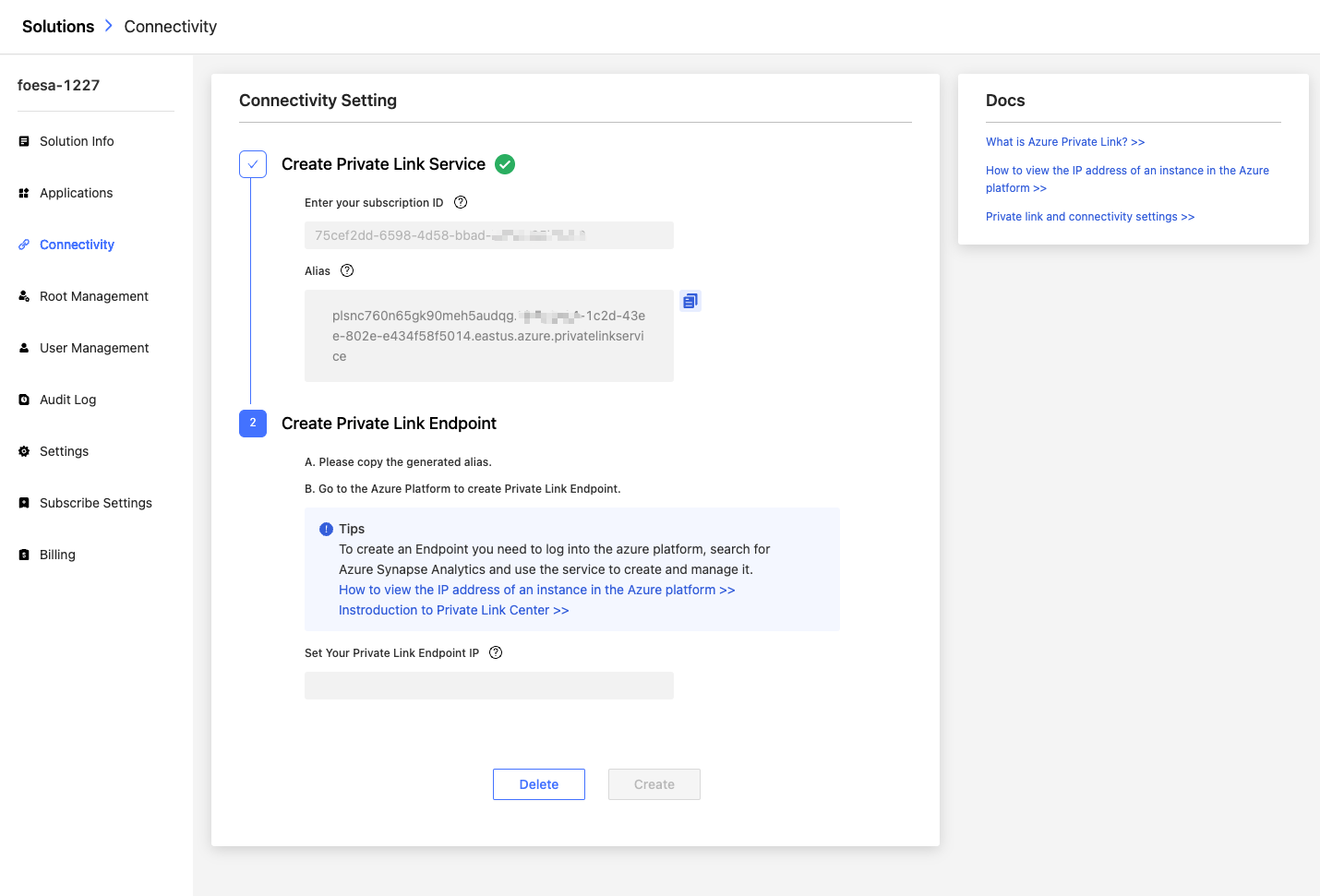Select the step one checkmark box
This screenshot has width=1320, height=896.
tap(253, 164)
